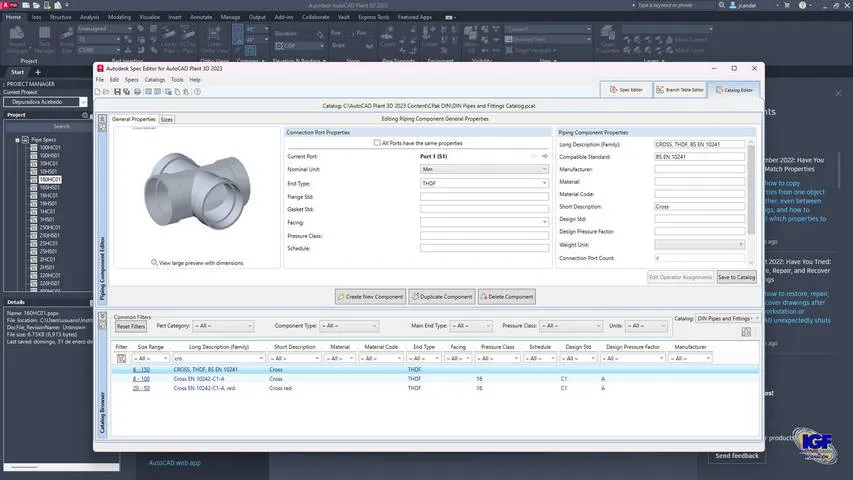Click the Reset Filters button
Viewport: 853px width, 480px height.
(x=131, y=327)
